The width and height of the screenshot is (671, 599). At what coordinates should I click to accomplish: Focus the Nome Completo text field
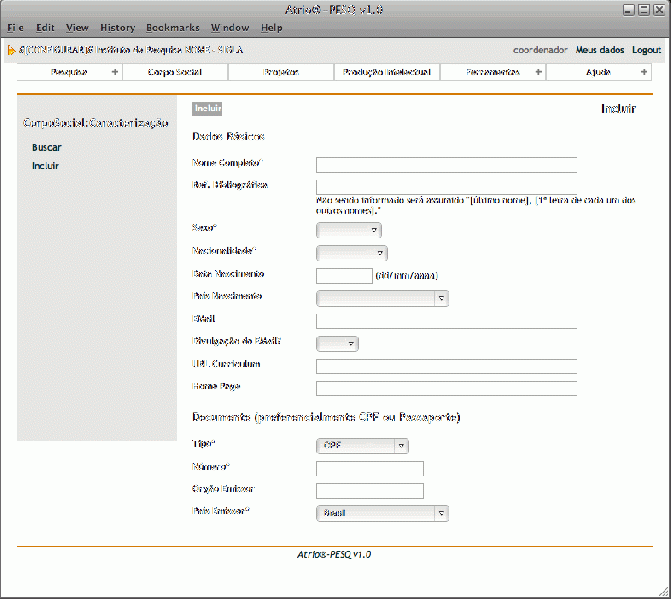tap(446, 165)
